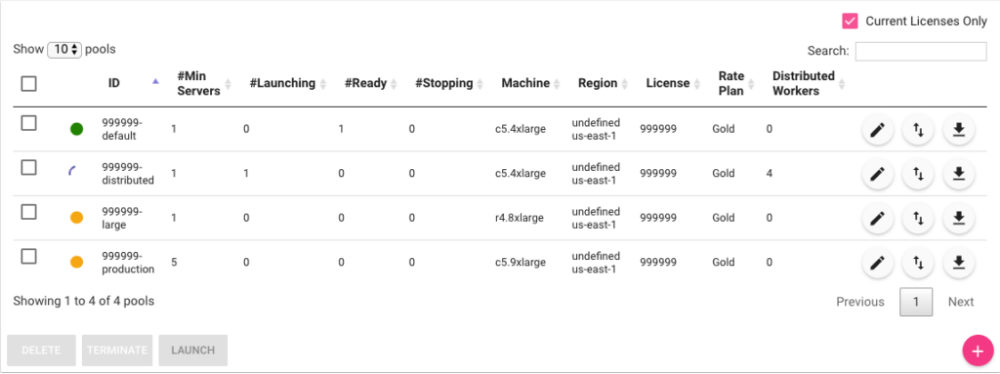Click the up-down arrows icon for 999999-default
The height and width of the screenshot is (374, 1000).
pos(918,130)
